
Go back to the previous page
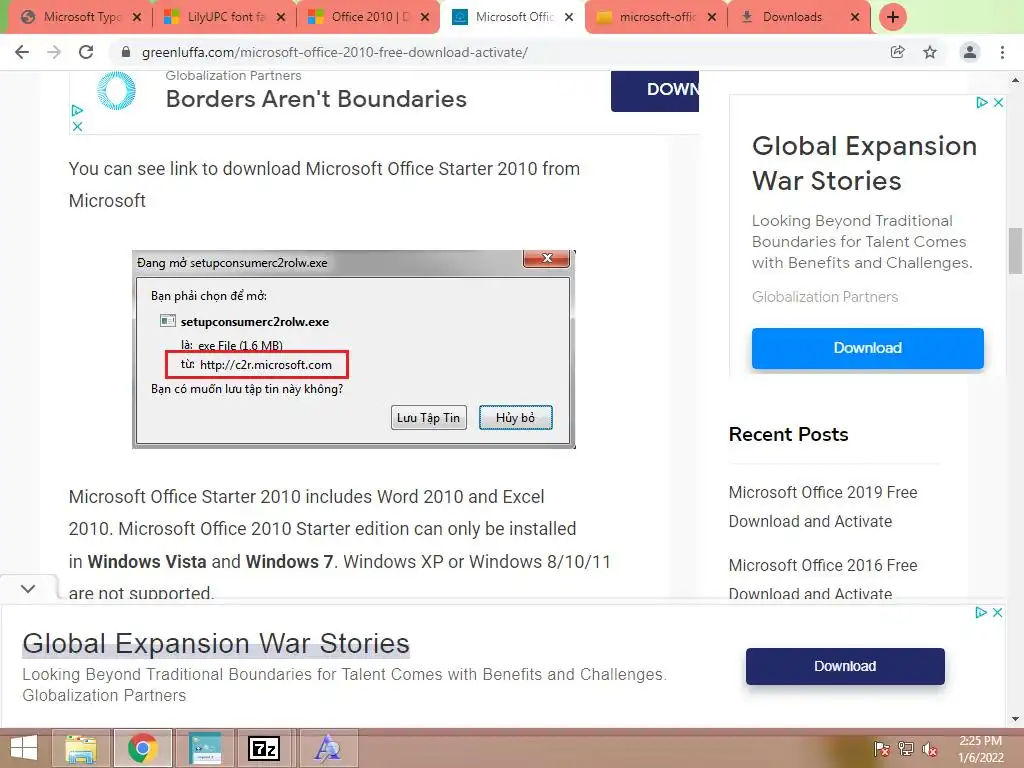[22, 52]
